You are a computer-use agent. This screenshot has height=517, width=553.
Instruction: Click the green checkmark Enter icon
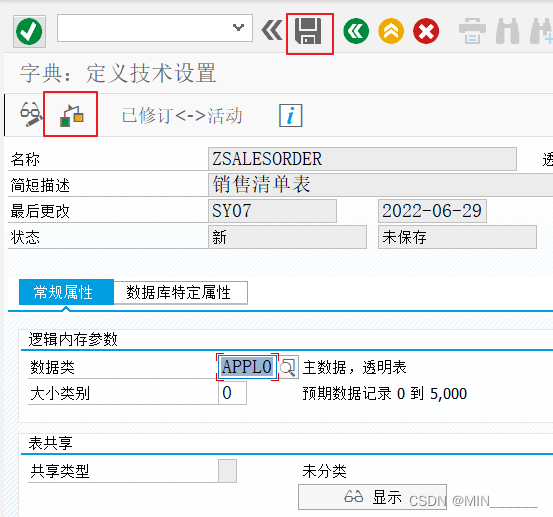(x=29, y=31)
